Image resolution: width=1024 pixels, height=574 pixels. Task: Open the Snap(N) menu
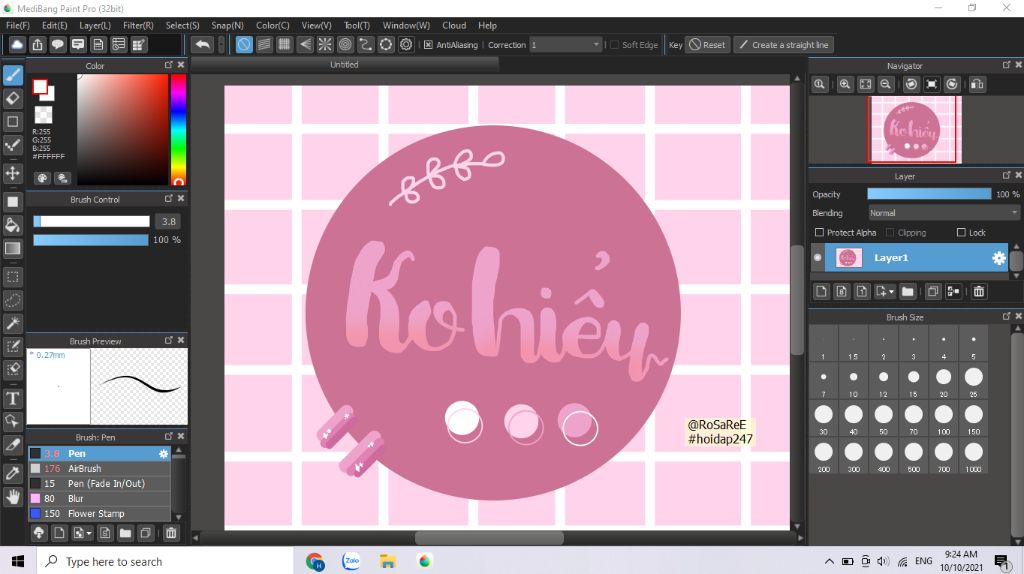pos(227,25)
